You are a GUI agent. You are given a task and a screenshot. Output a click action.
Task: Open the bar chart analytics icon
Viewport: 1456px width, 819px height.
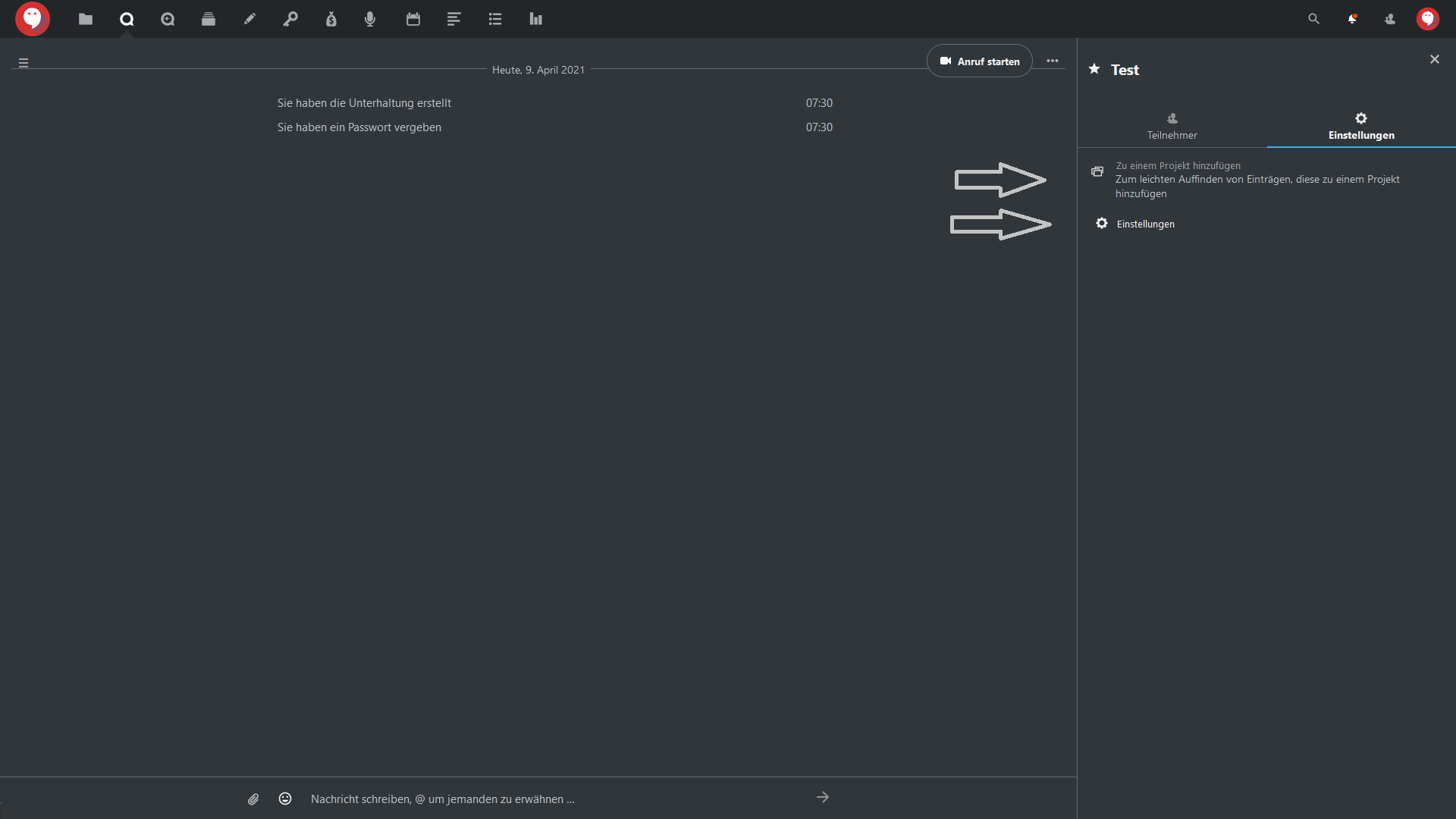click(536, 19)
